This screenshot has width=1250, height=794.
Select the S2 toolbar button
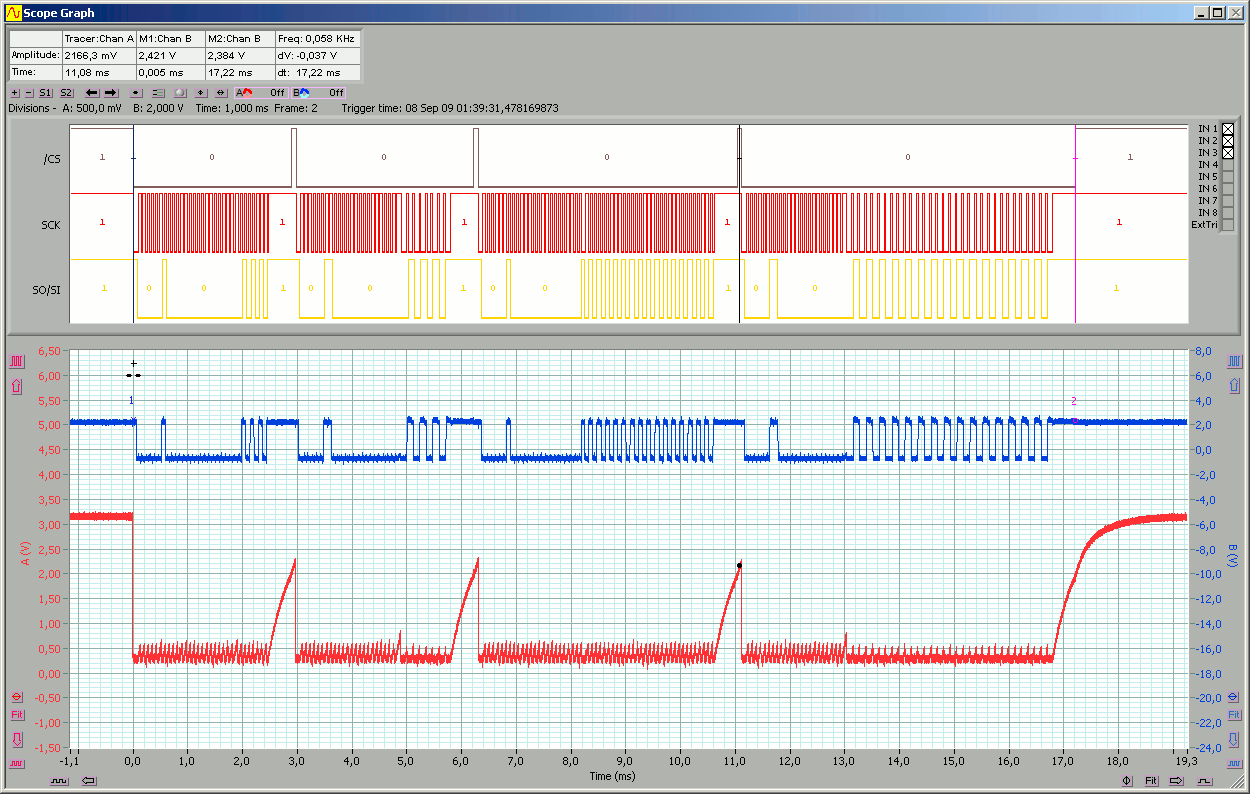[x=67, y=92]
